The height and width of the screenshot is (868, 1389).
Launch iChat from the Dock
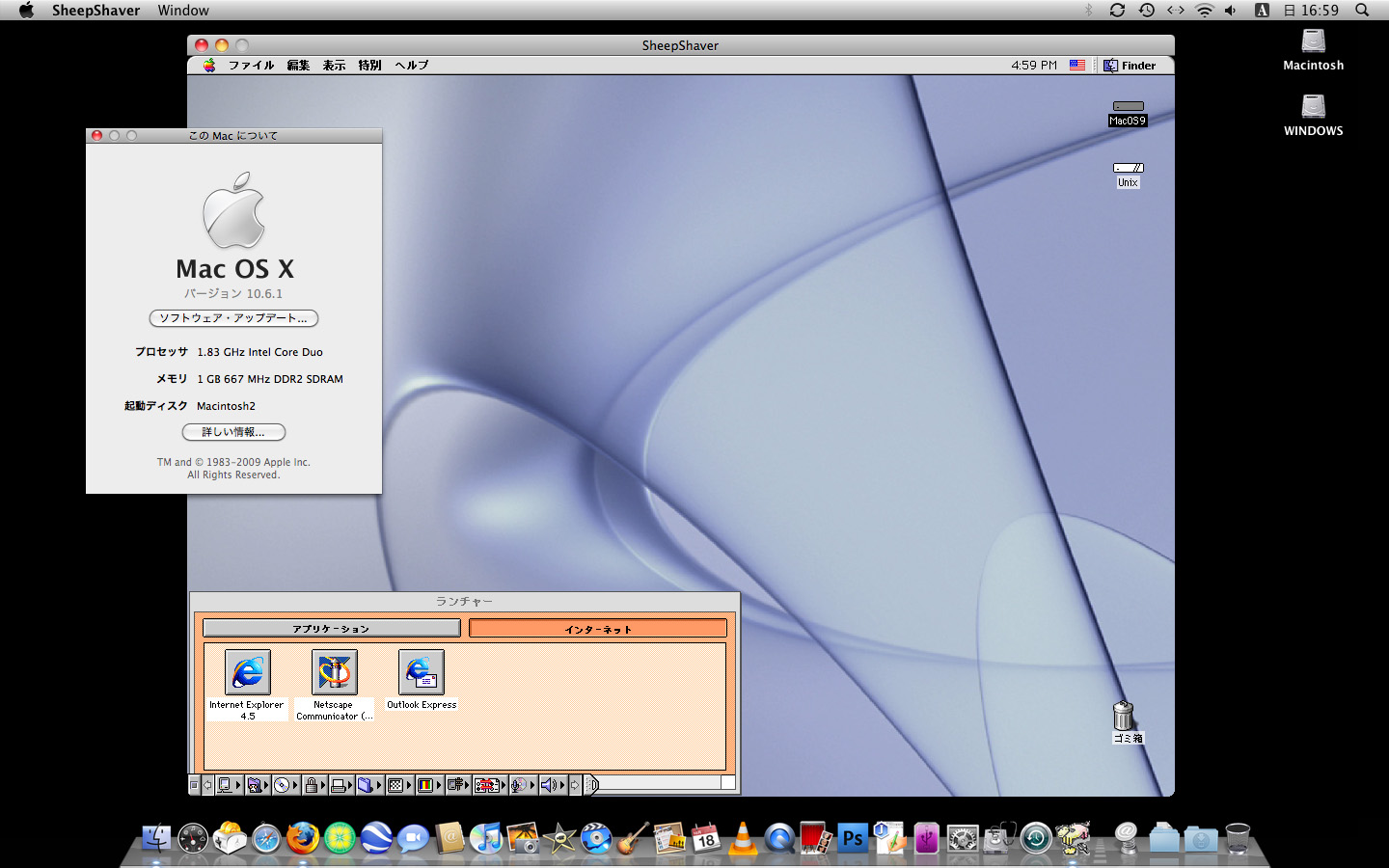click(x=413, y=838)
